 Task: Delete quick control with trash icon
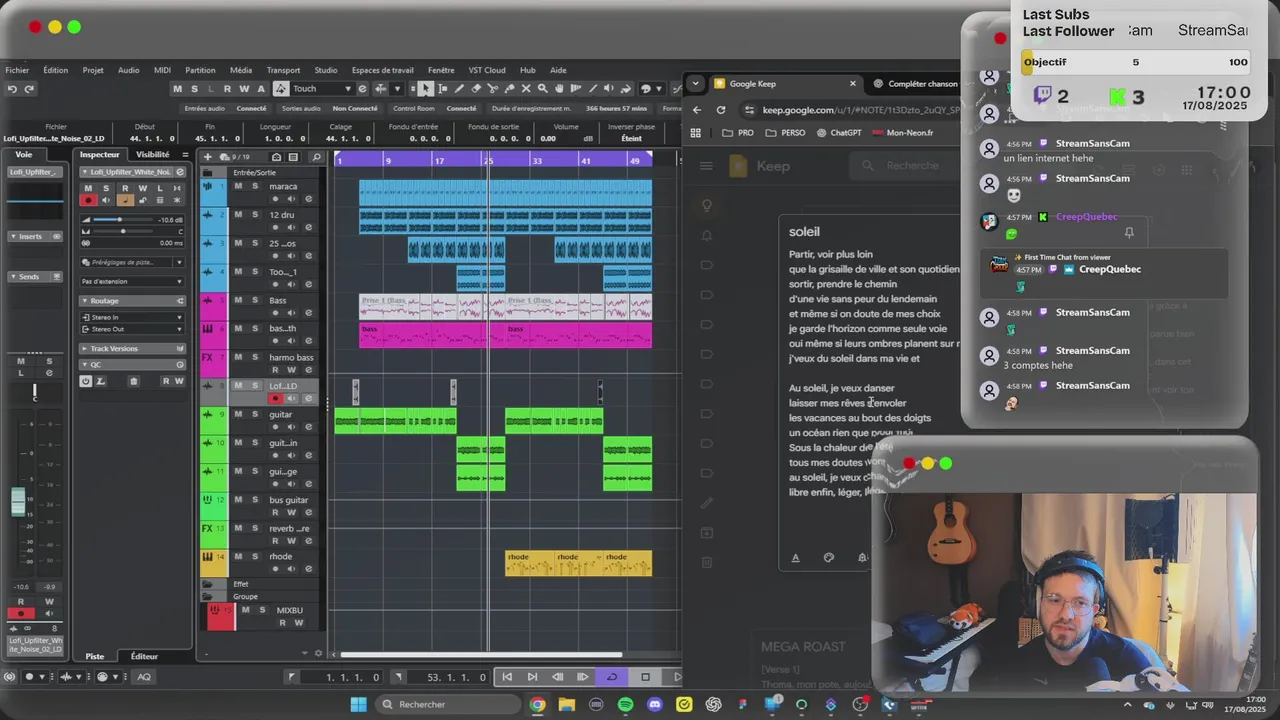pos(134,381)
